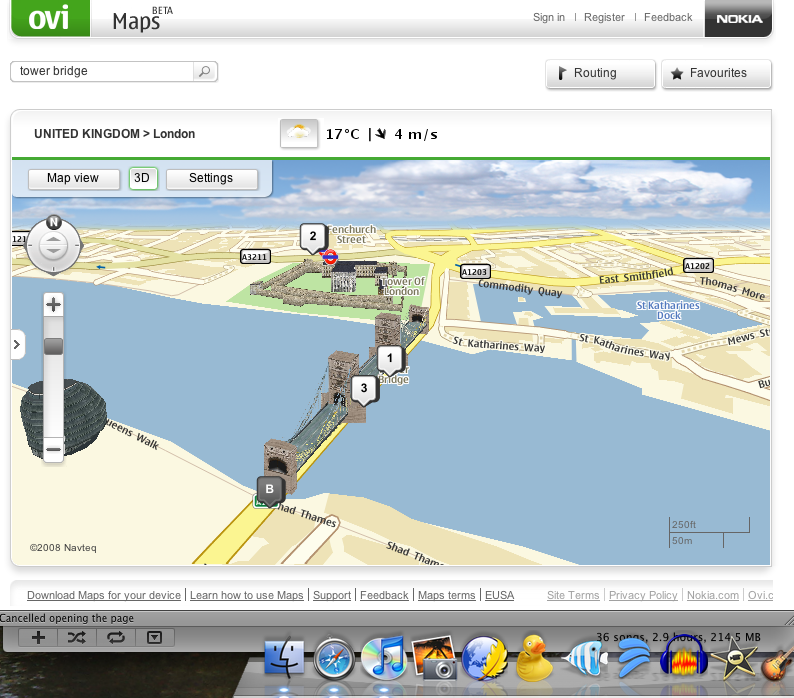The image size is (794, 698).
Task: Click the St Katharines Dock label
Action: coord(668,310)
